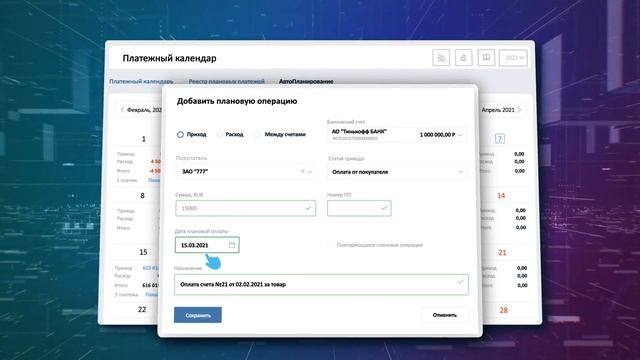Select the Расход radio option

pyautogui.click(x=220, y=134)
